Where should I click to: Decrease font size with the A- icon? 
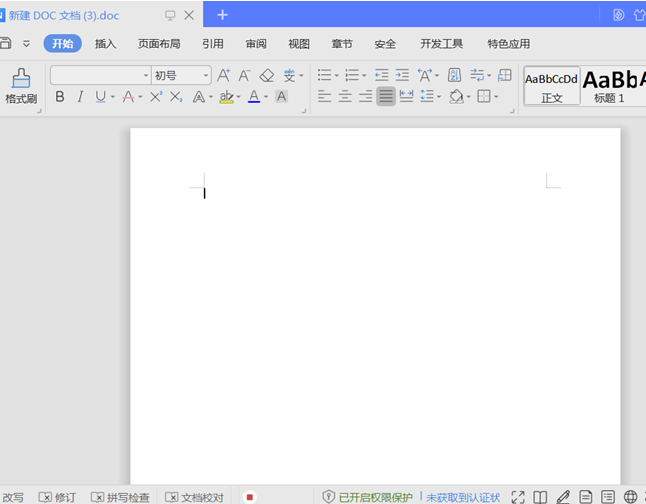point(244,75)
